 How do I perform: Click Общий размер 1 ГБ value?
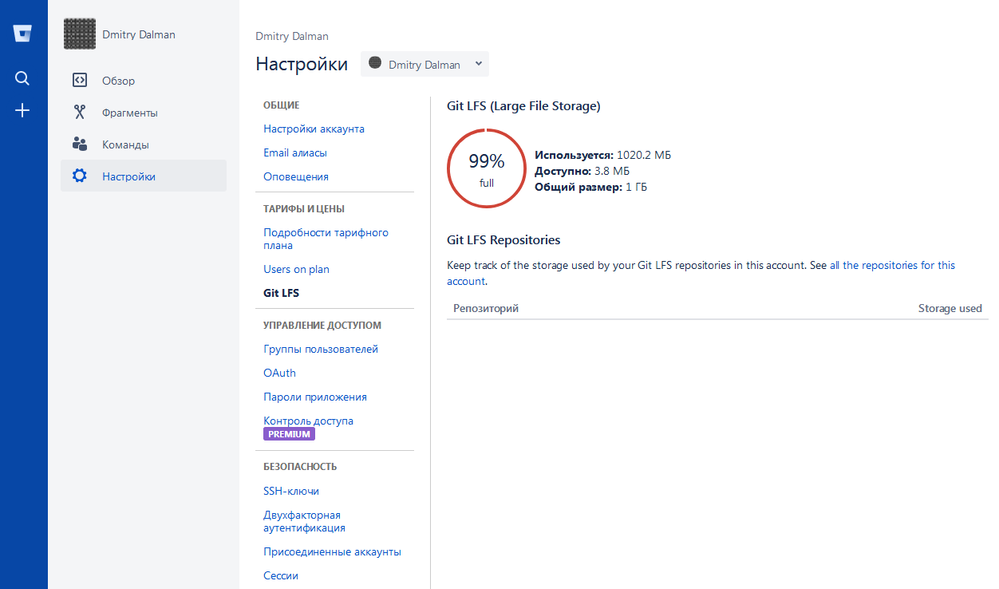pyautogui.click(x=636, y=187)
